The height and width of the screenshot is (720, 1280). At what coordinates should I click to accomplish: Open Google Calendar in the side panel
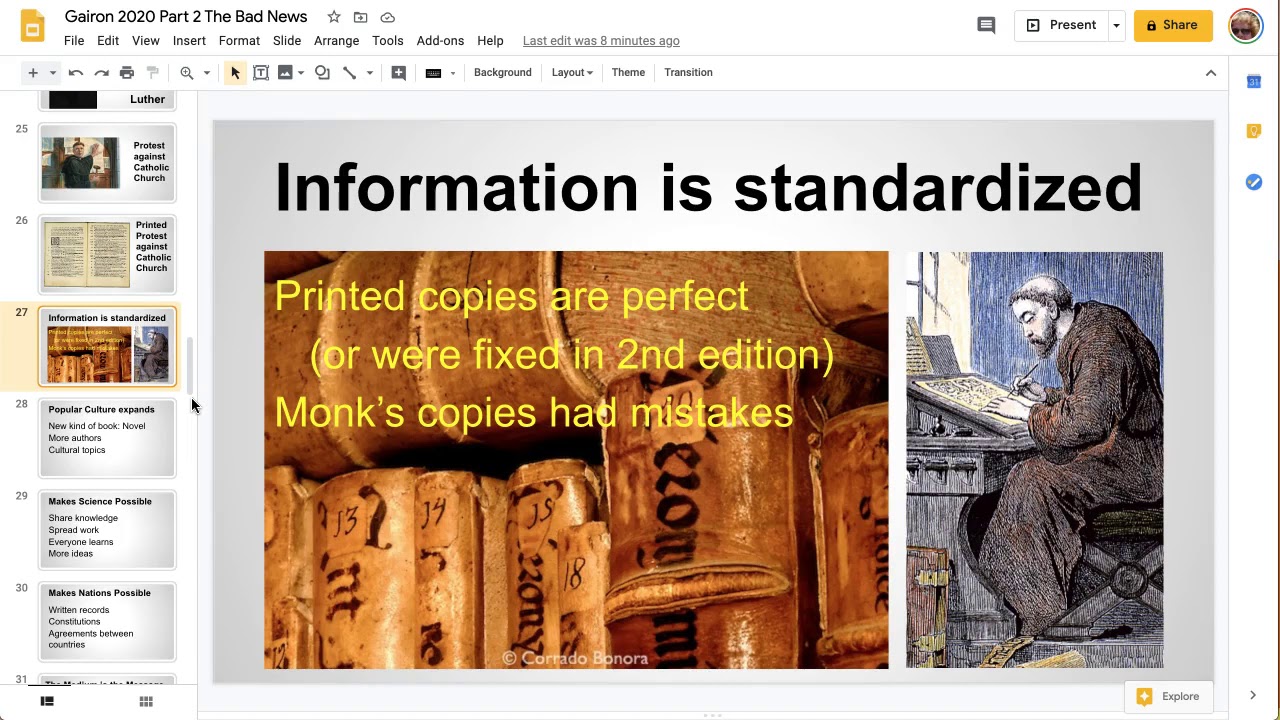(1254, 82)
